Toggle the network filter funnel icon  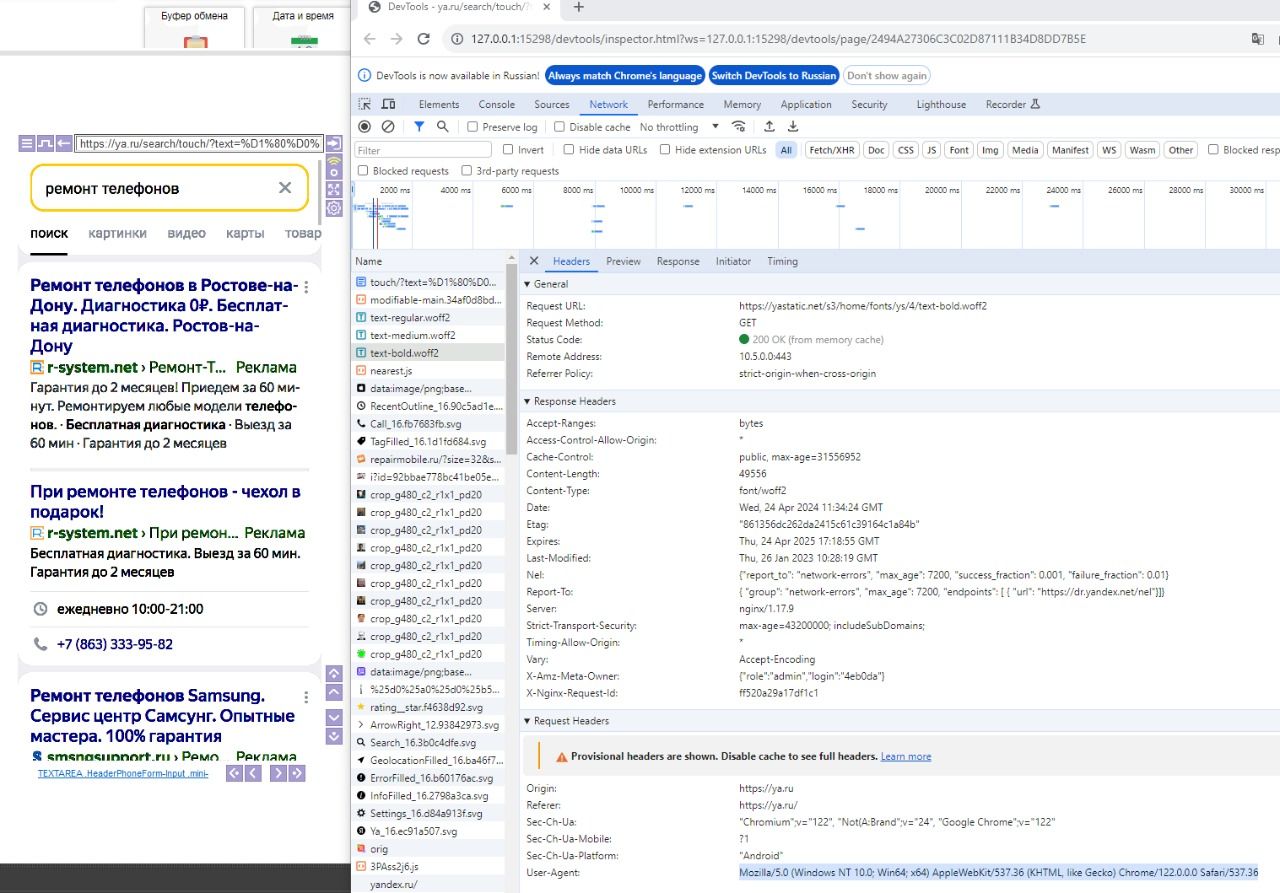419,127
